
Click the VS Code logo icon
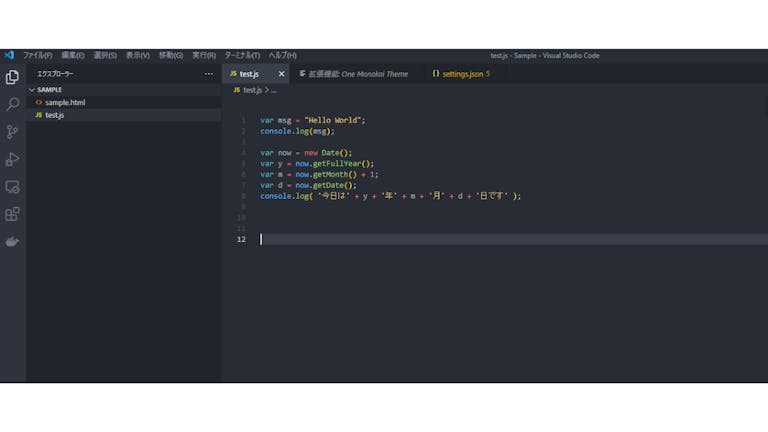(9, 55)
